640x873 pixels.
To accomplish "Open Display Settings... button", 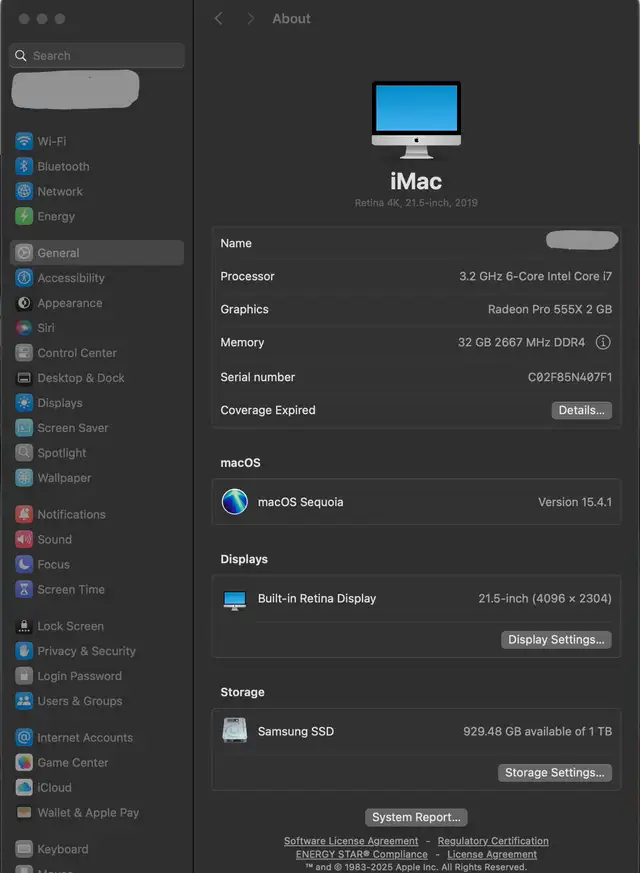I will point(556,640).
